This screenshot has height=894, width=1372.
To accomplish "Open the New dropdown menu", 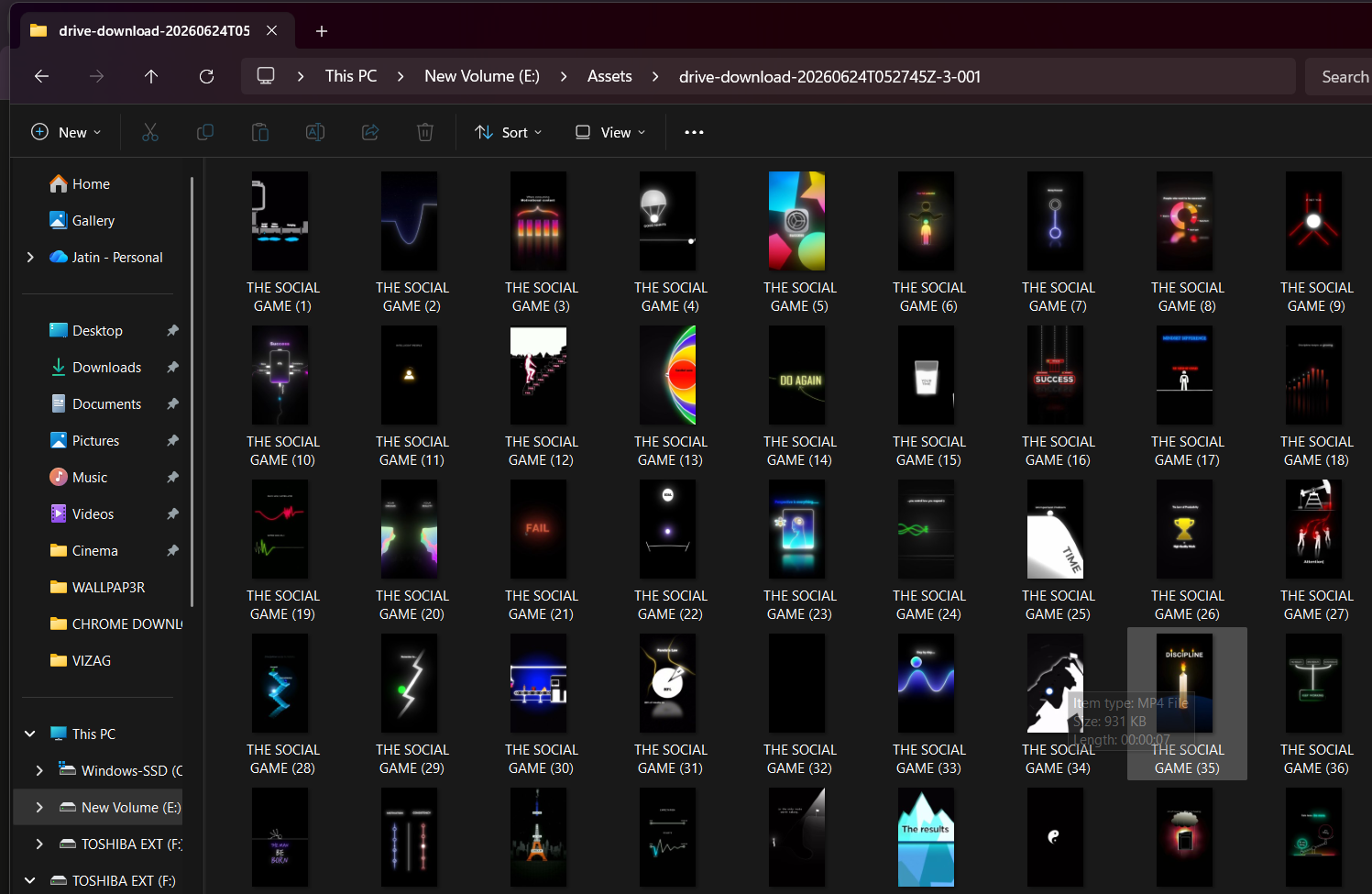I will click(66, 132).
